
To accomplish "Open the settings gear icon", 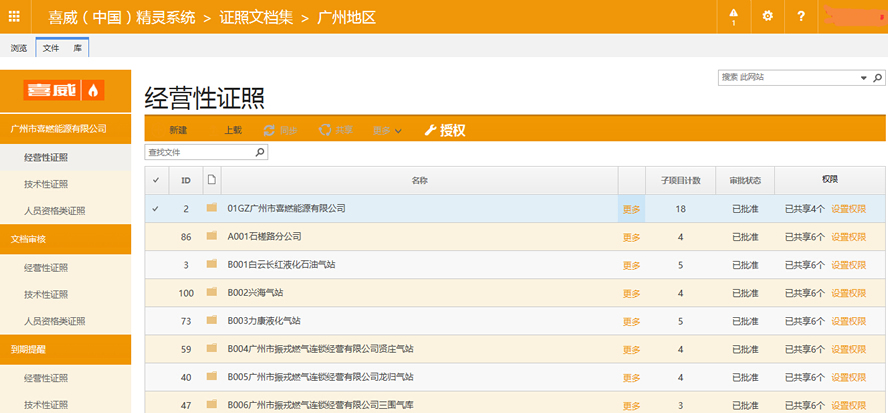I will (x=767, y=16).
